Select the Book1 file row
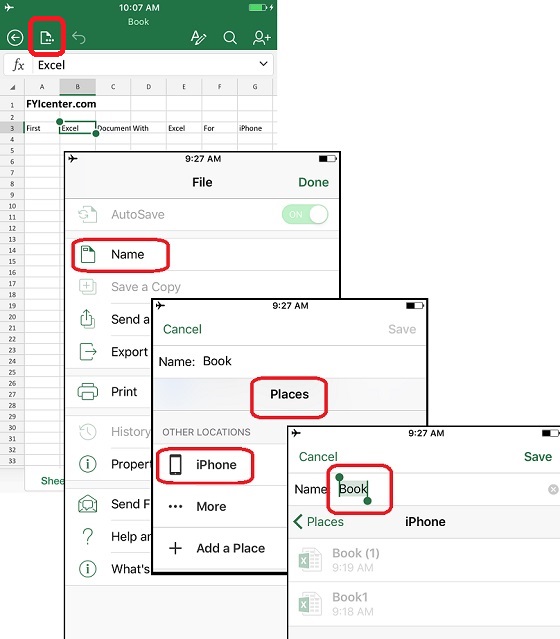The width and height of the screenshot is (560, 639). 424,604
